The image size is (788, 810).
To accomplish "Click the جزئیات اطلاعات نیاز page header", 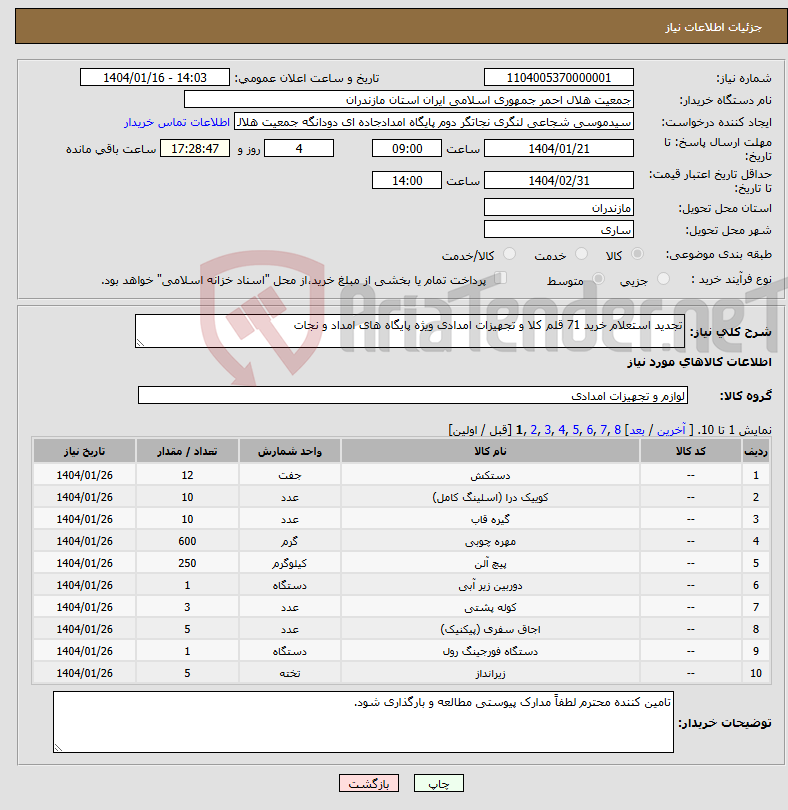I will click(x=713, y=27).
